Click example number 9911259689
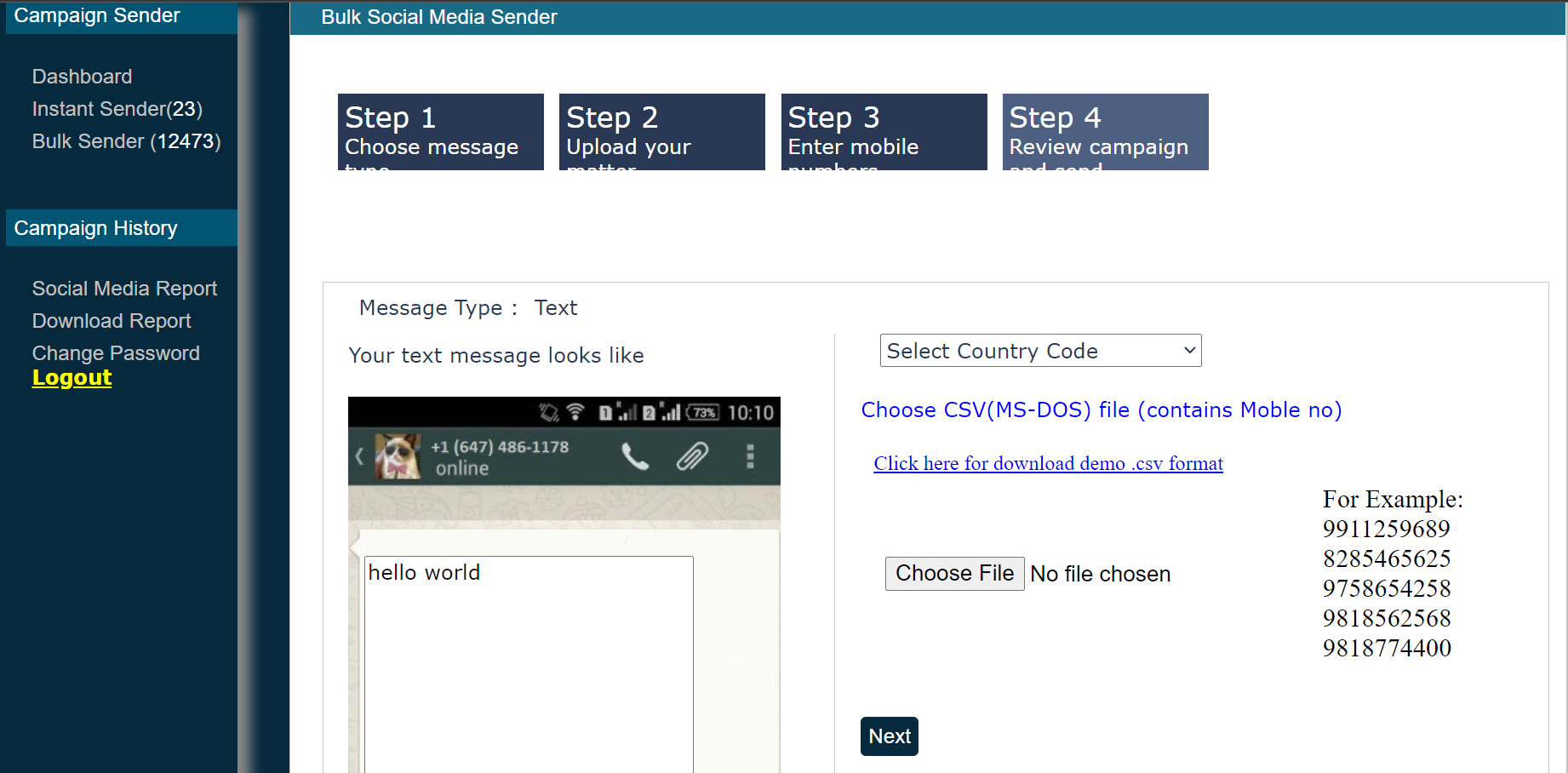Viewport: 1568px width, 773px height. tap(1387, 529)
